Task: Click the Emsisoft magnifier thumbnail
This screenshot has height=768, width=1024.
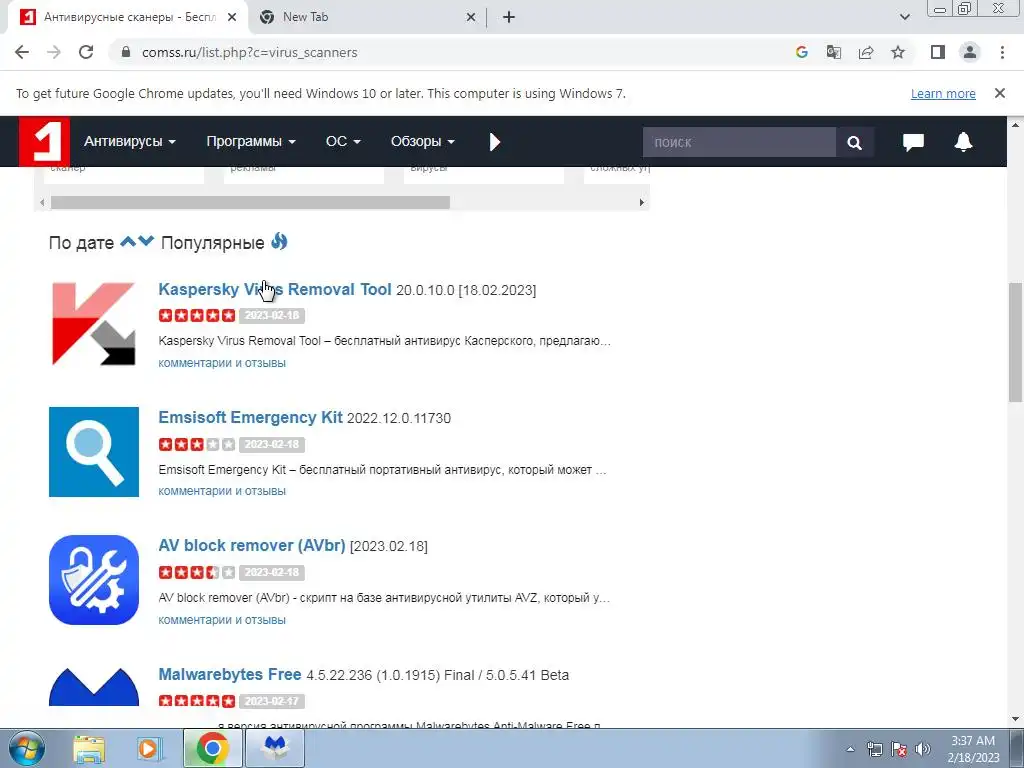Action: pos(93,452)
